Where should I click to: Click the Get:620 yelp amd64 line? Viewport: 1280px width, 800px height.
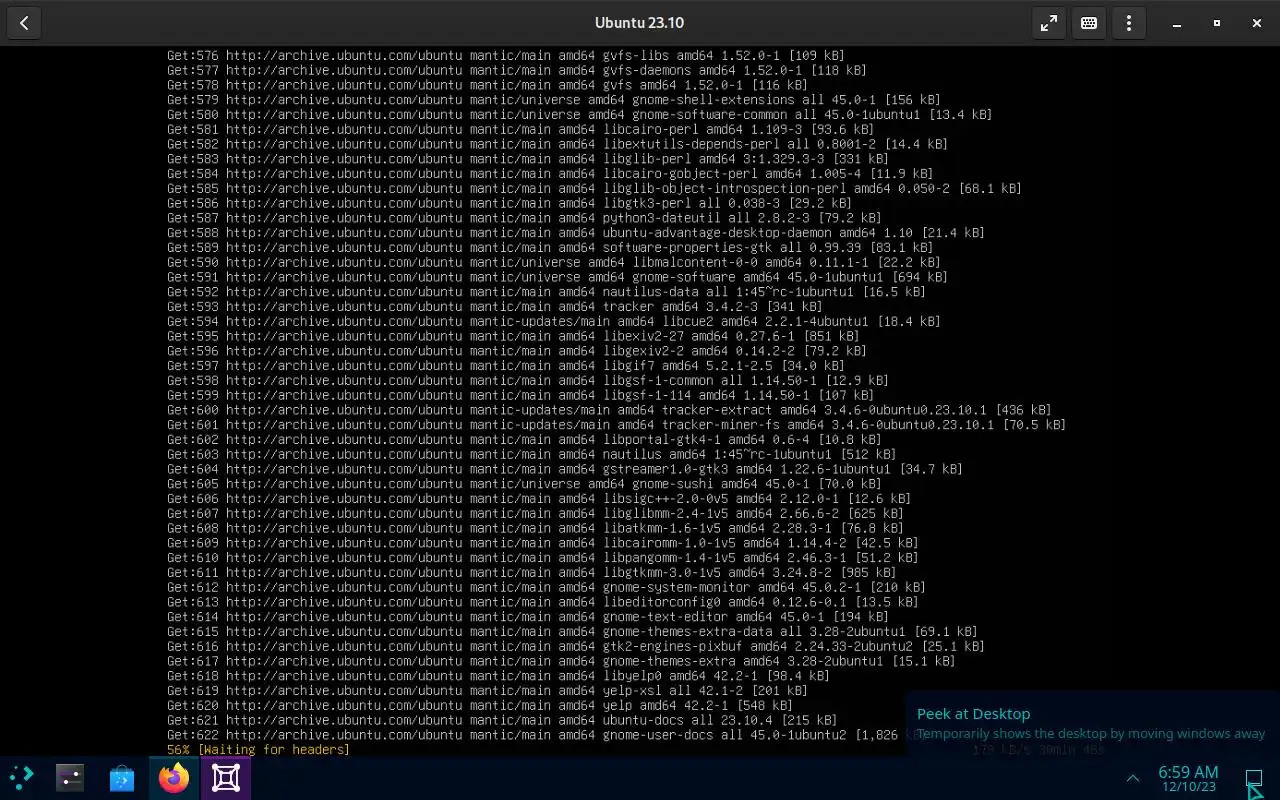click(479, 706)
